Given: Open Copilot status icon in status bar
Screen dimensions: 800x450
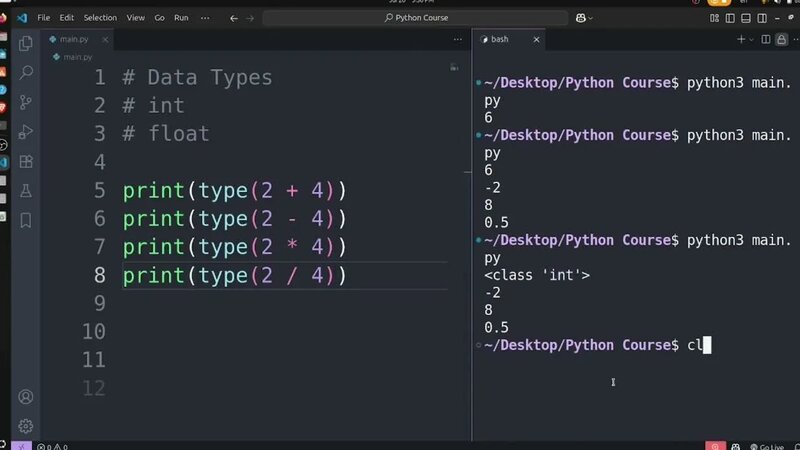Looking at the screenshot, I should (x=736, y=446).
